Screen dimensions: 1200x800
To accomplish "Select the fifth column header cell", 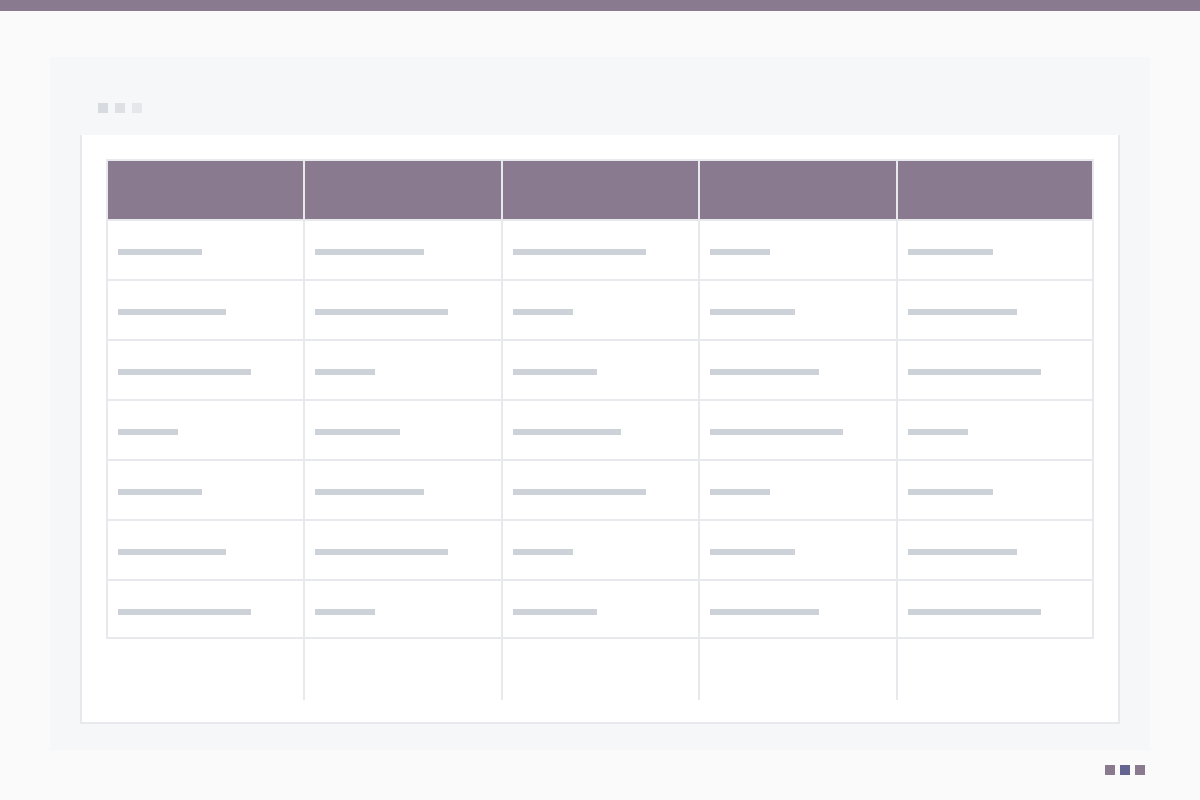I will [x=995, y=190].
